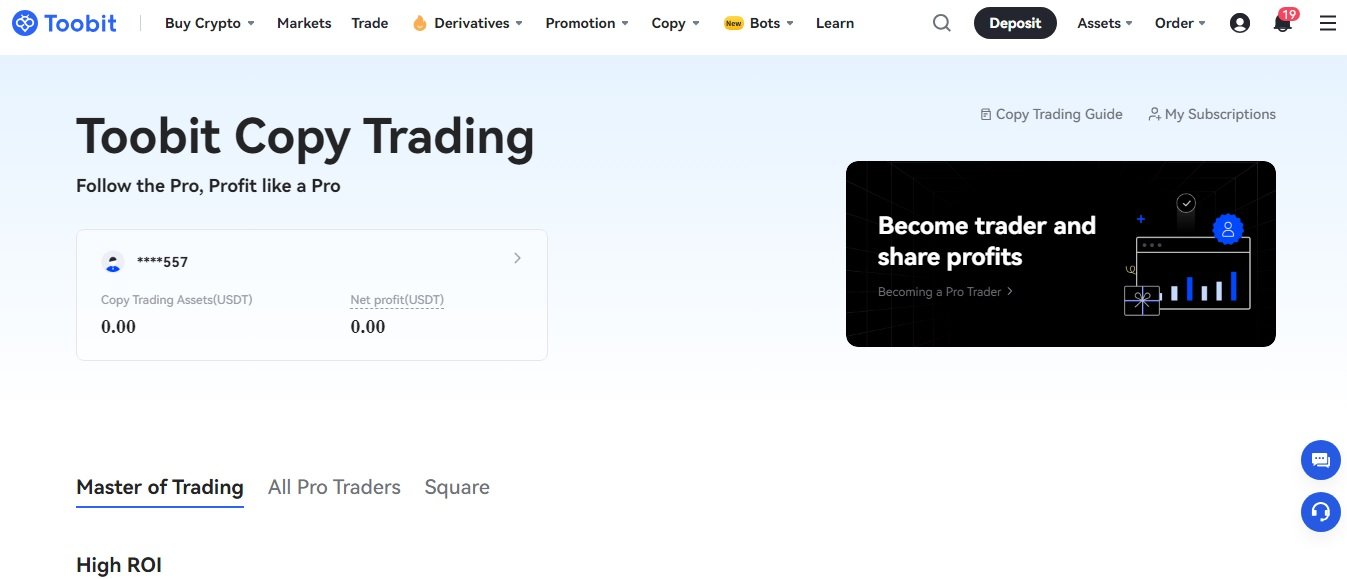Image resolution: width=1347 pixels, height=579 pixels.
Task: Open the live chat bubble icon
Action: coord(1320,460)
